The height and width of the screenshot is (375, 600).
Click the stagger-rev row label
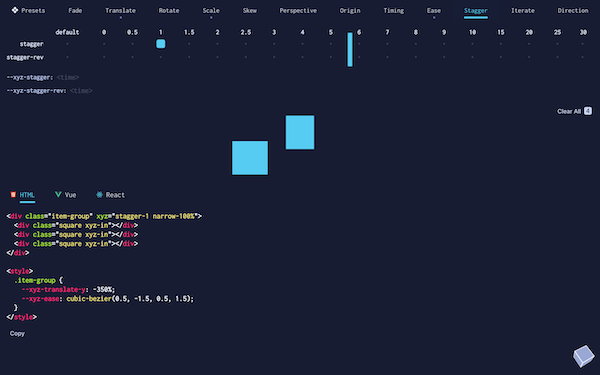point(25,57)
